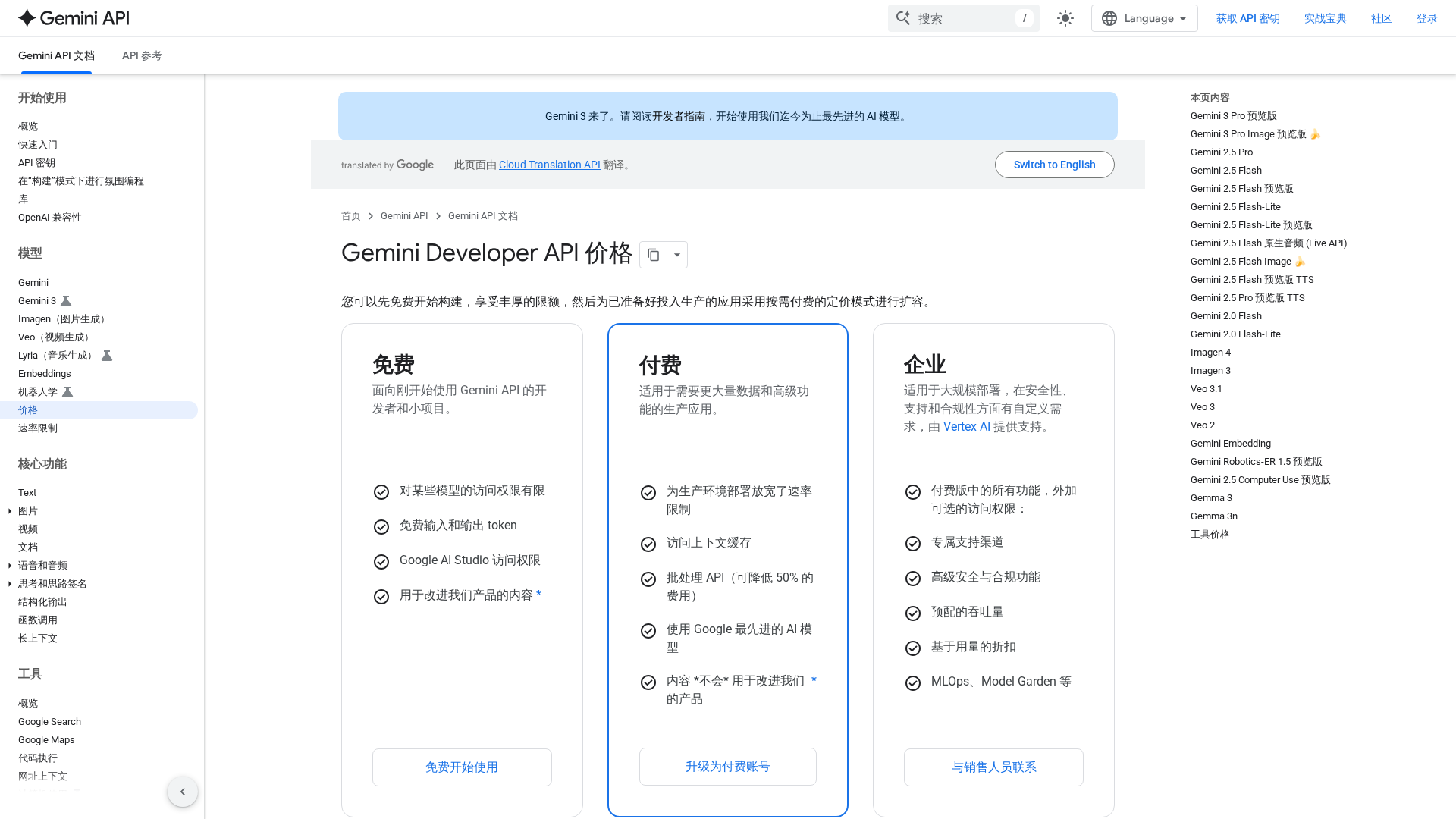Screen dimensions: 1456x819
Task: Open the Language dropdown
Action: [1144, 17]
